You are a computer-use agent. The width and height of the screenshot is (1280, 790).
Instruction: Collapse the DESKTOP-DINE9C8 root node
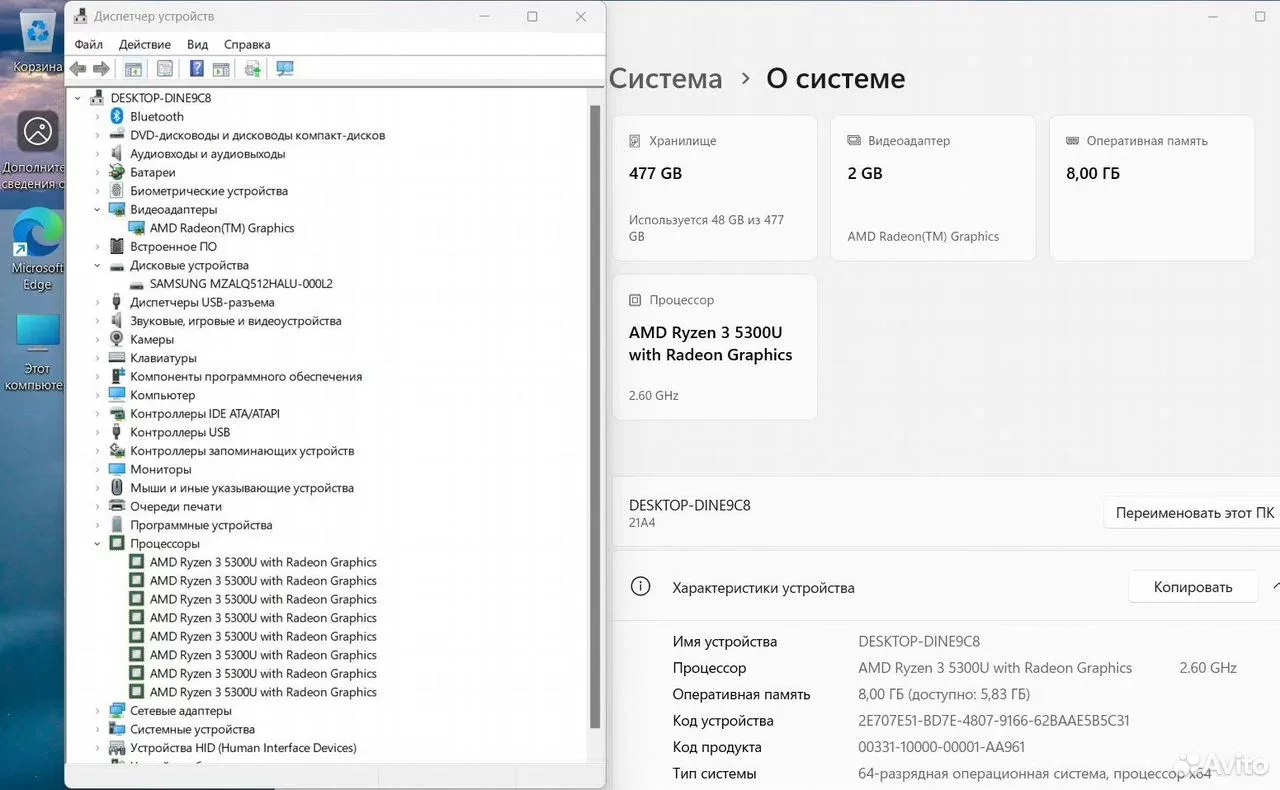(x=78, y=98)
